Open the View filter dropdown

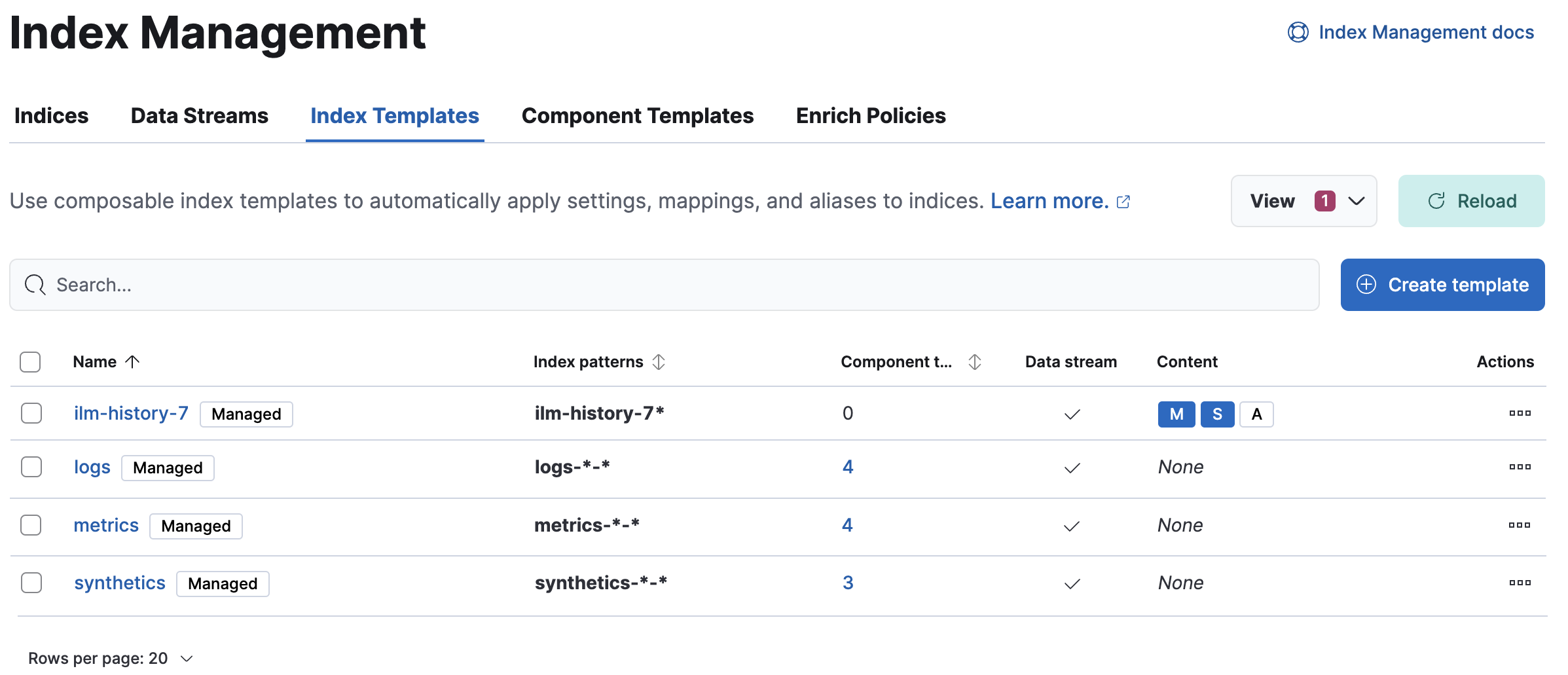(1303, 201)
